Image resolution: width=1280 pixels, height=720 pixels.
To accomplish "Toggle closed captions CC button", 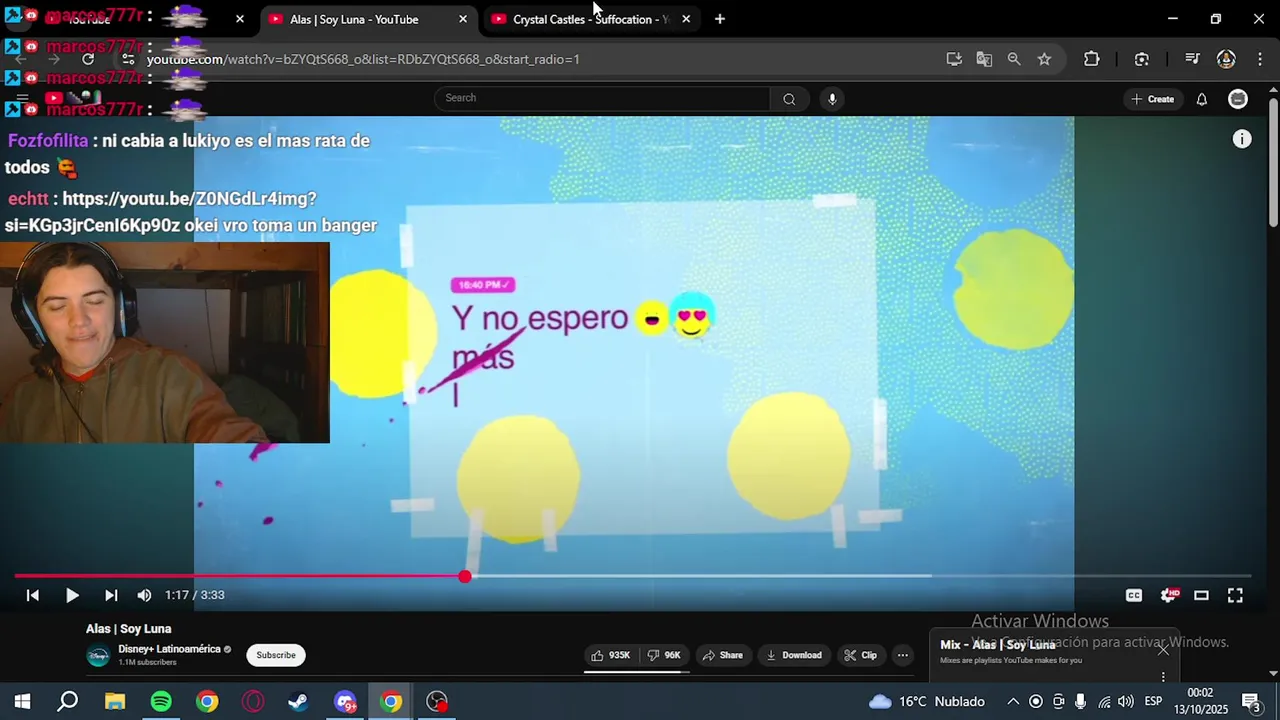I will tap(1134, 595).
